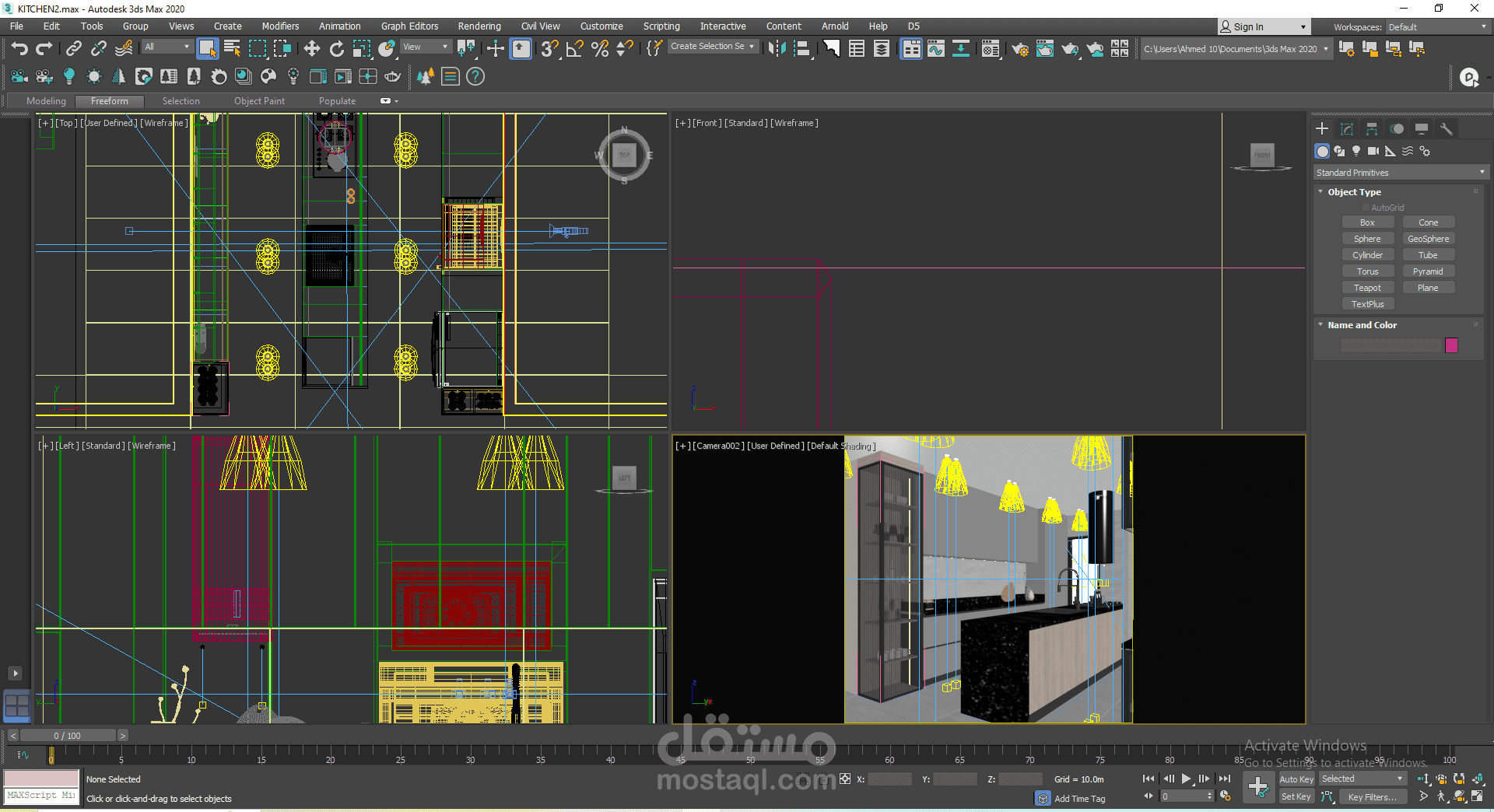The height and width of the screenshot is (812, 1494).
Task: Open the Modify panel tab
Action: (1347, 129)
